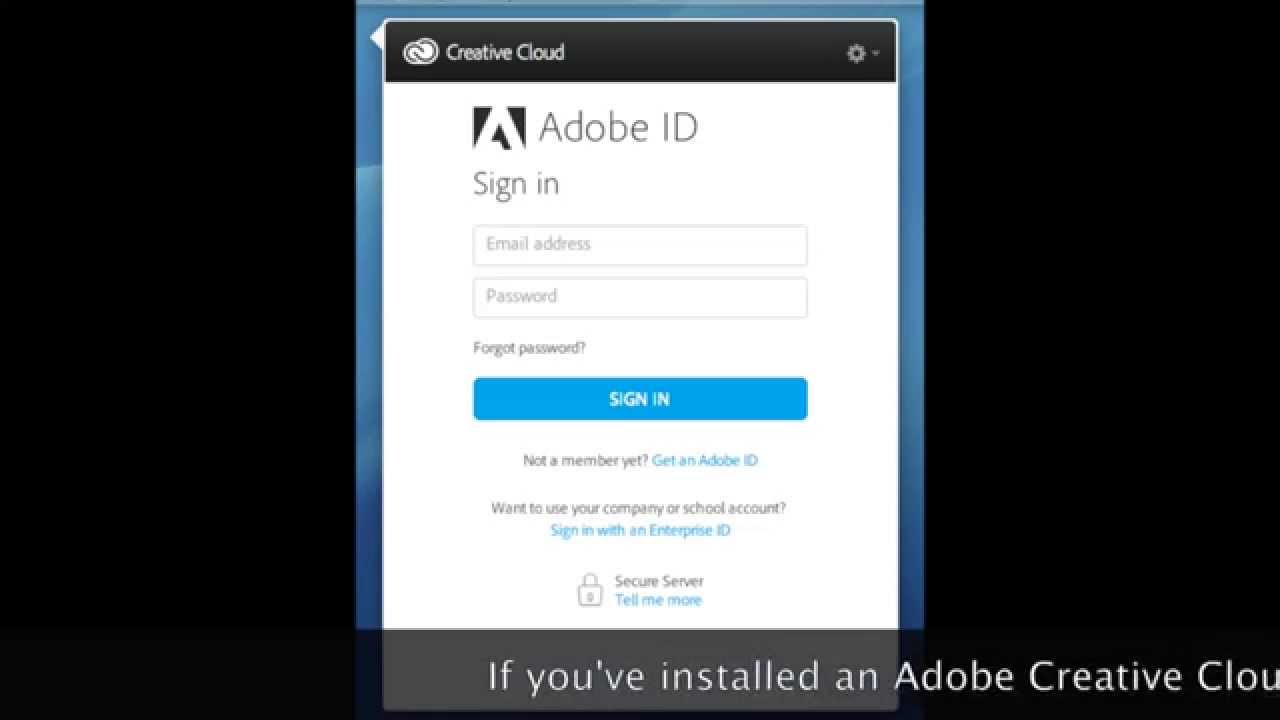Open the gear settings menu
The height and width of the screenshot is (720, 1280).
(x=856, y=53)
